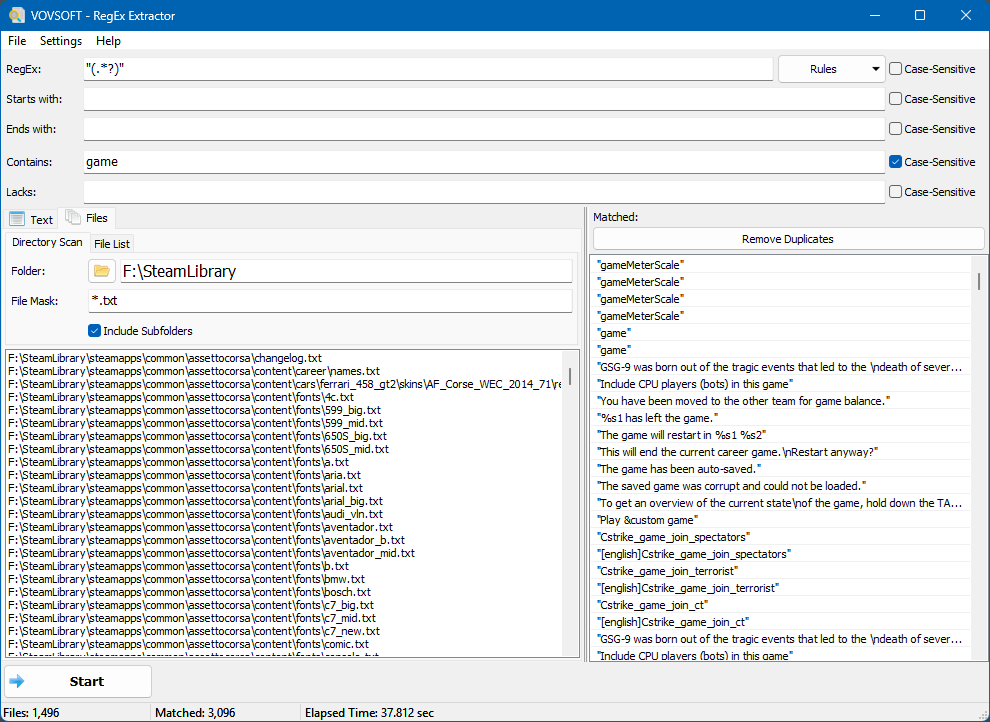This screenshot has height=722, width=990.
Task: Click the Contains input field
Action: [x=484, y=162]
